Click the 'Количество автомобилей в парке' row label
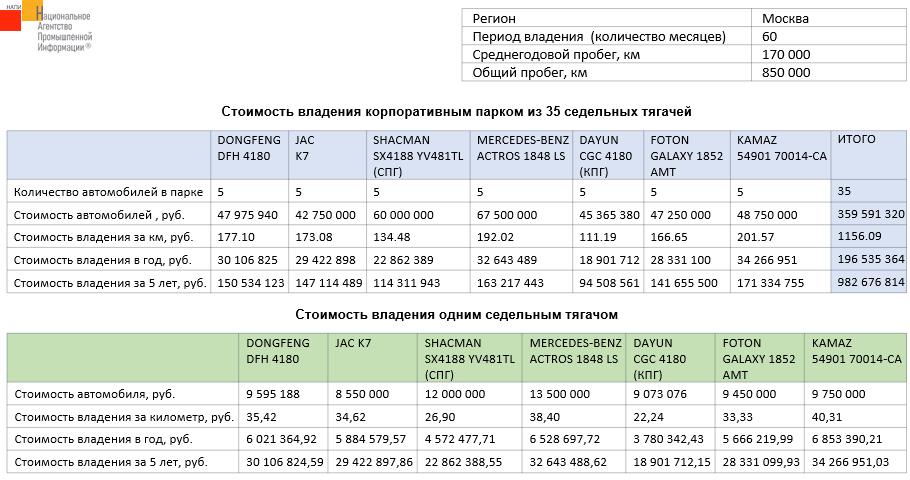 [x=109, y=191]
